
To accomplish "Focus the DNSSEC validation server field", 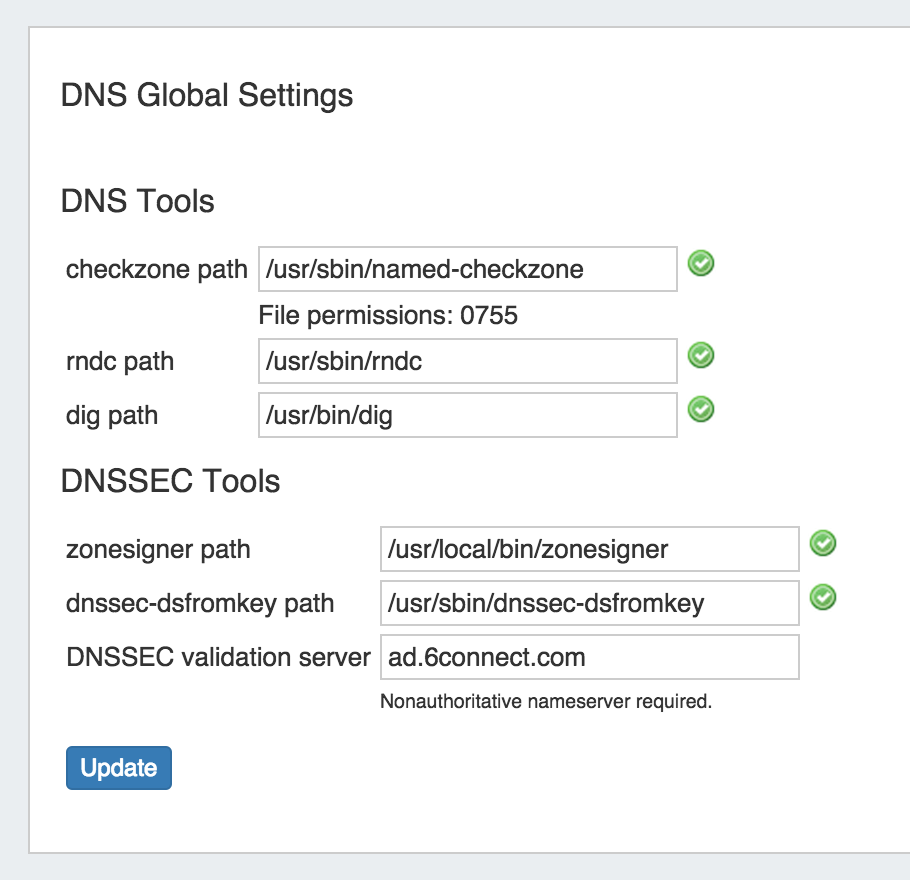I will coord(589,657).
